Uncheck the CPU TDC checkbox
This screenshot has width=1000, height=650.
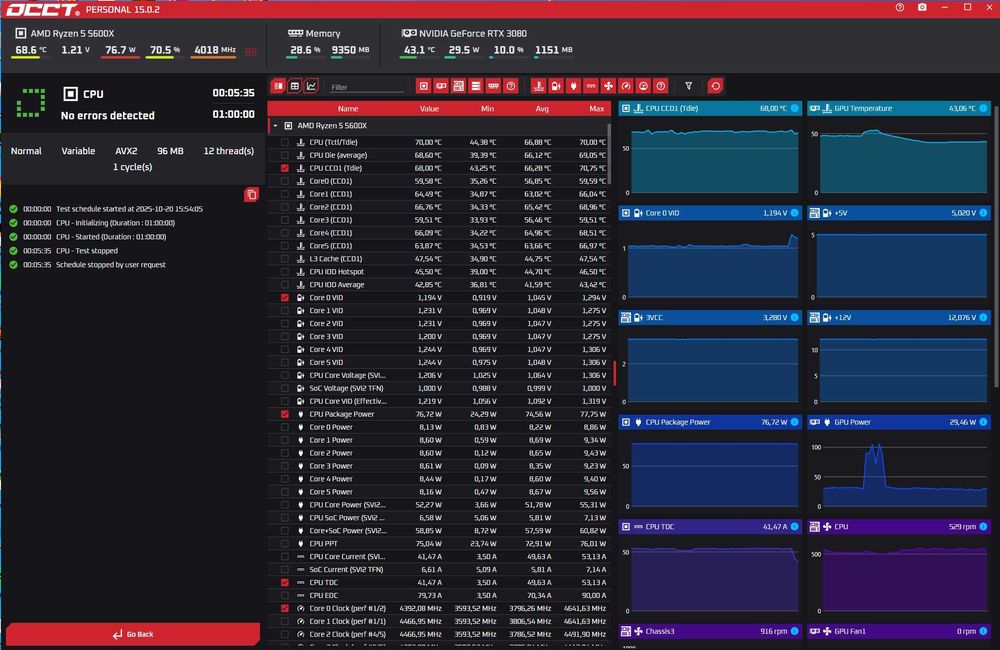(284, 582)
